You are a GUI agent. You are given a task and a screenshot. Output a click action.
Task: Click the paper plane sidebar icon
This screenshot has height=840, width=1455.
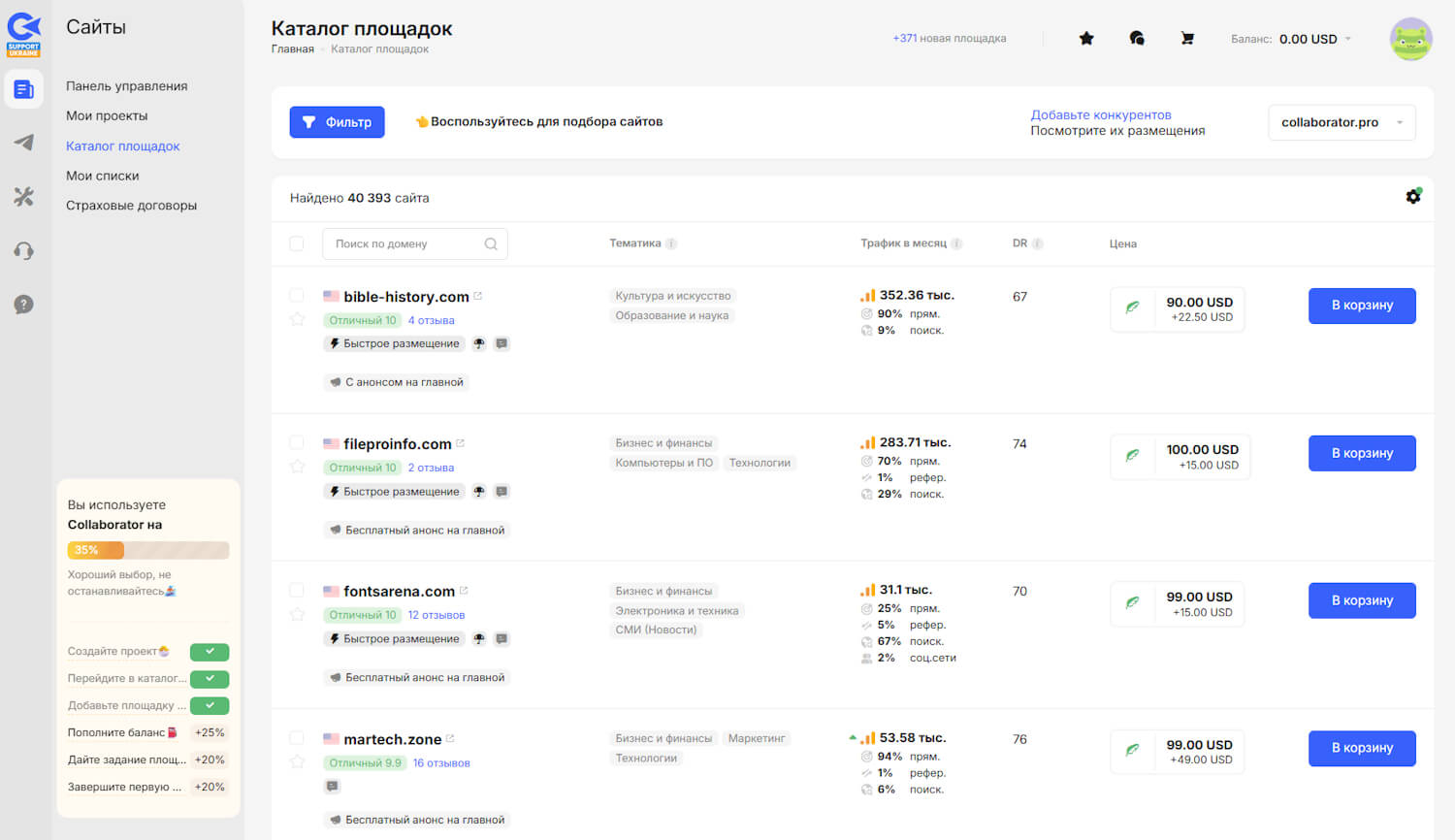point(23,143)
